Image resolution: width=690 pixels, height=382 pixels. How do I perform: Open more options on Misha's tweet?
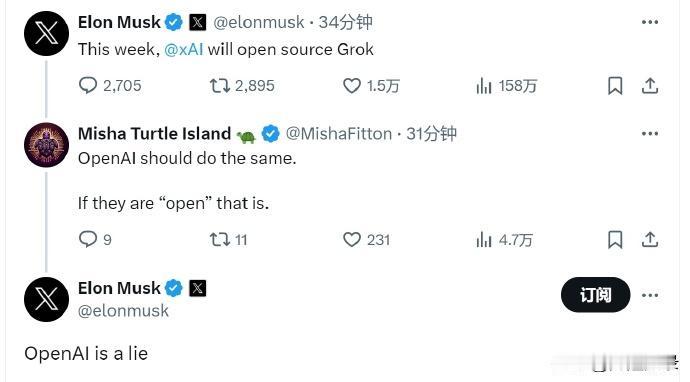(650, 133)
